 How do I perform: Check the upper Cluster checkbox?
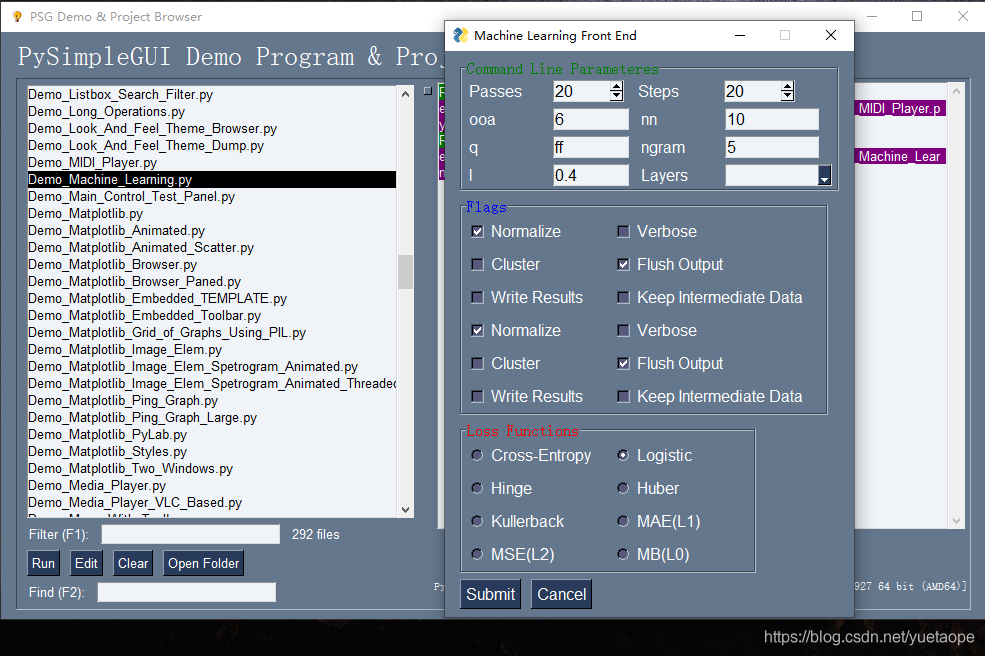(x=477, y=265)
